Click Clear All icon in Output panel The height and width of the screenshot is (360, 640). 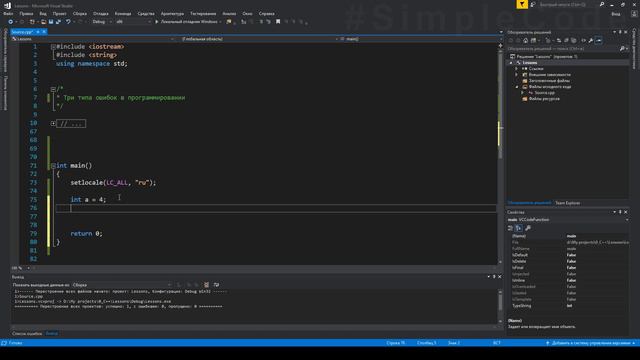207,285
